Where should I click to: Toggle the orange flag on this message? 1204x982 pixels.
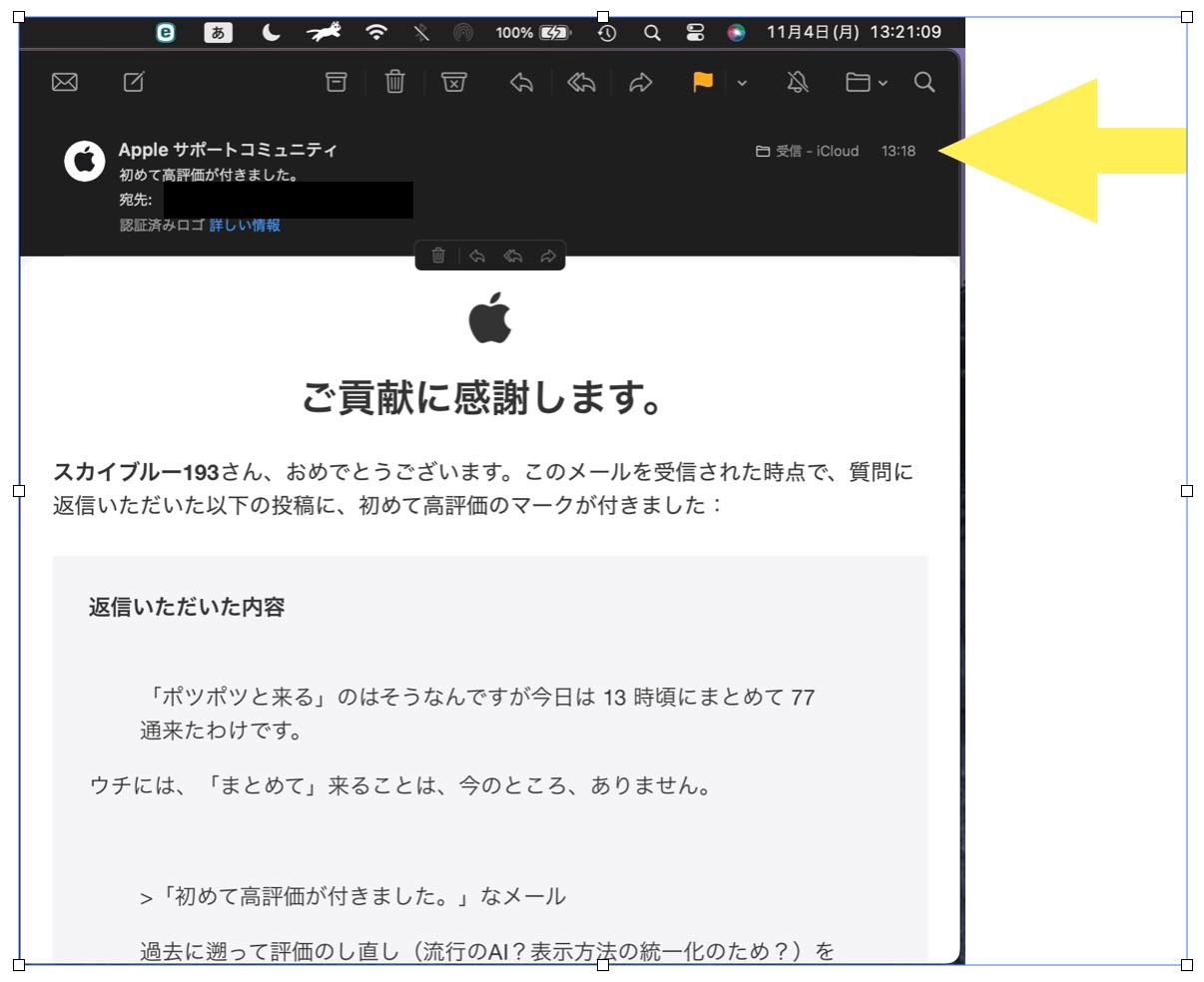point(704,83)
